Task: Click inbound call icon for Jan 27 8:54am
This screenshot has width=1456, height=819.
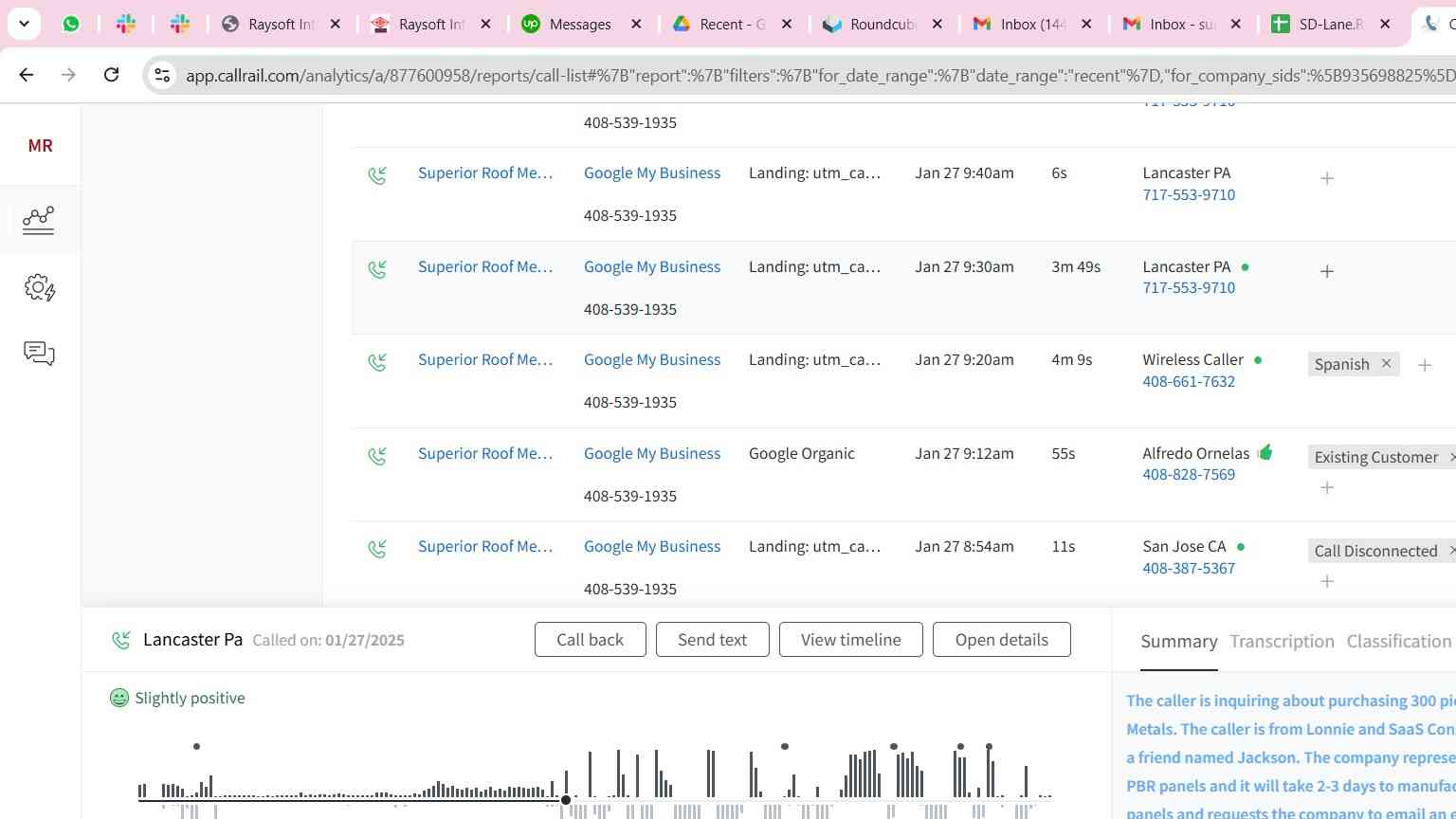Action: 377,549
